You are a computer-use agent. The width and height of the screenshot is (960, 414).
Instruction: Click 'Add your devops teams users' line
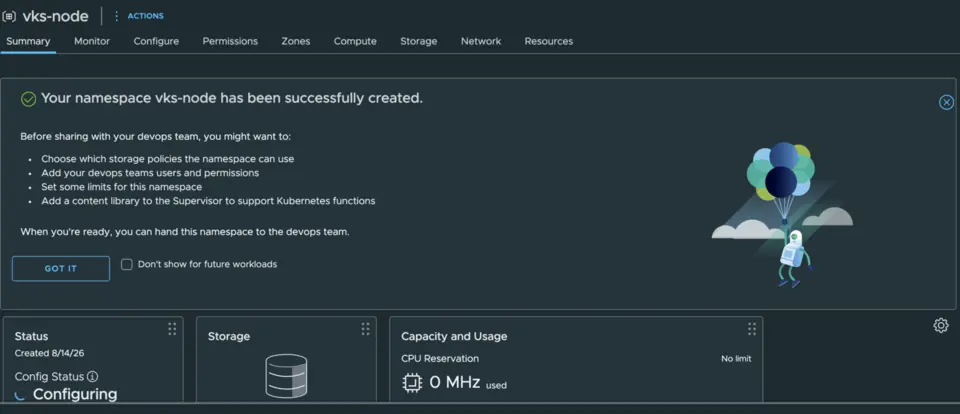point(150,173)
